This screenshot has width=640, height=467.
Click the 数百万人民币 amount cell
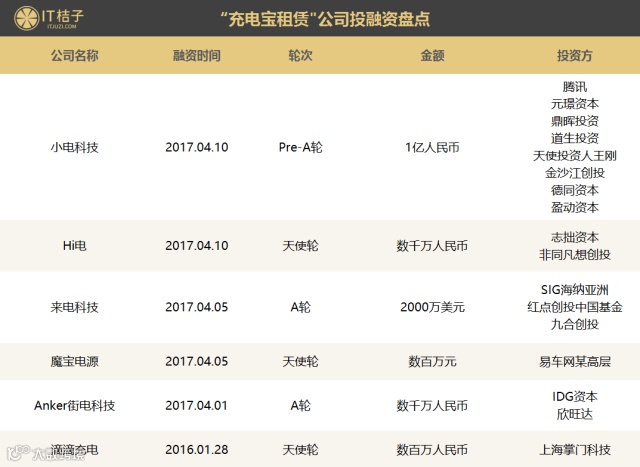coord(432,449)
